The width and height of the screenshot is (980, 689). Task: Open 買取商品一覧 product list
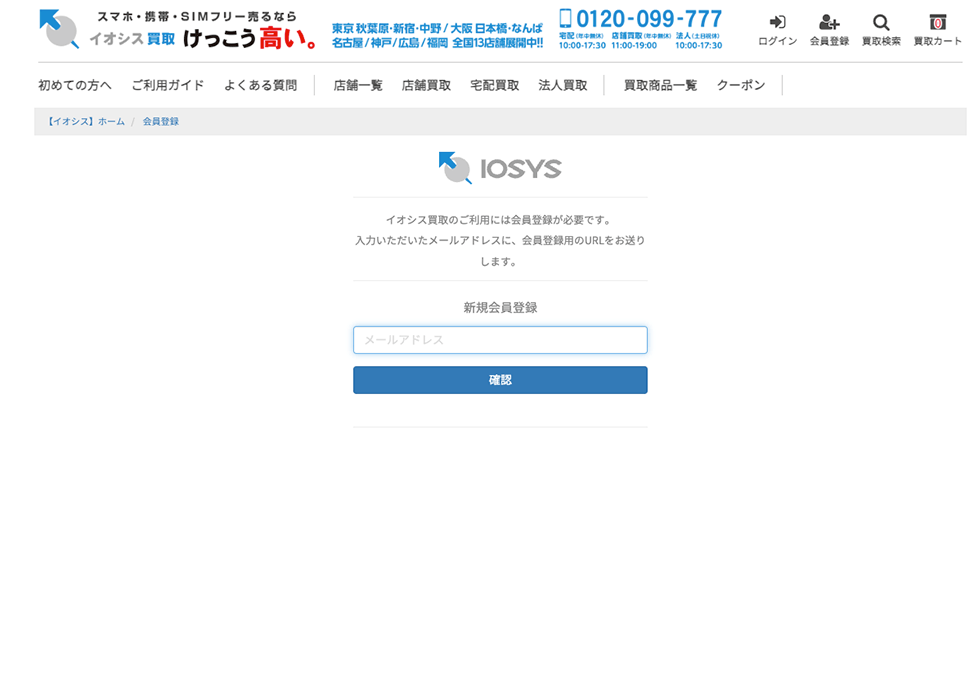660,85
